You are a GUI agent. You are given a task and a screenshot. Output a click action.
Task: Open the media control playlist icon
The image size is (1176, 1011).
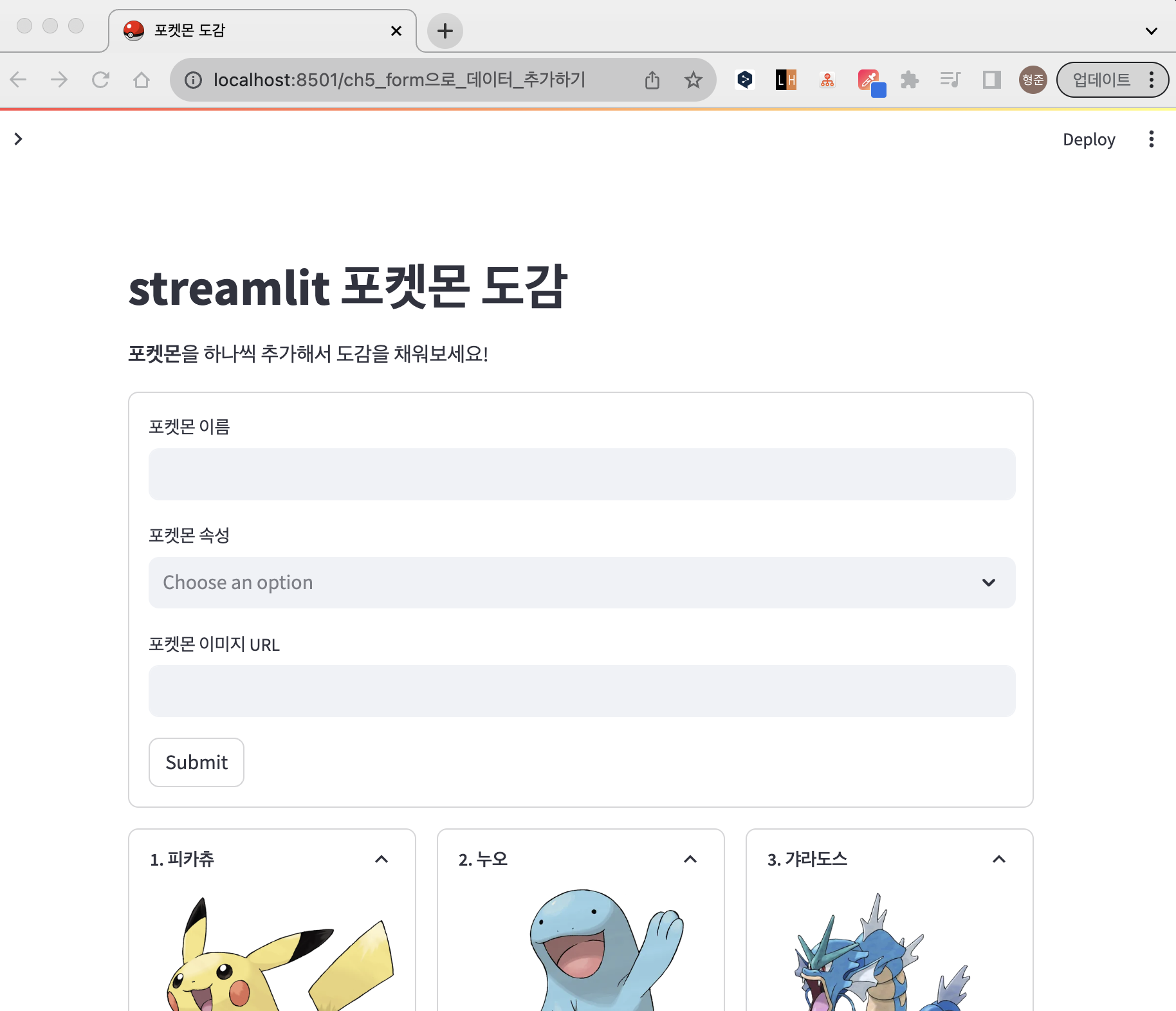click(950, 80)
